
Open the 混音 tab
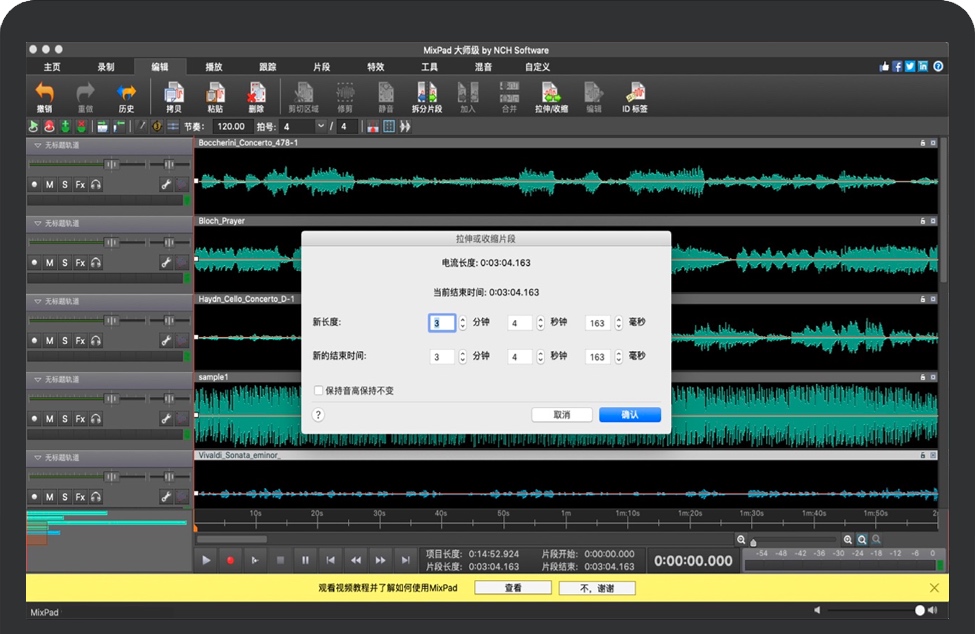tap(483, 67)
